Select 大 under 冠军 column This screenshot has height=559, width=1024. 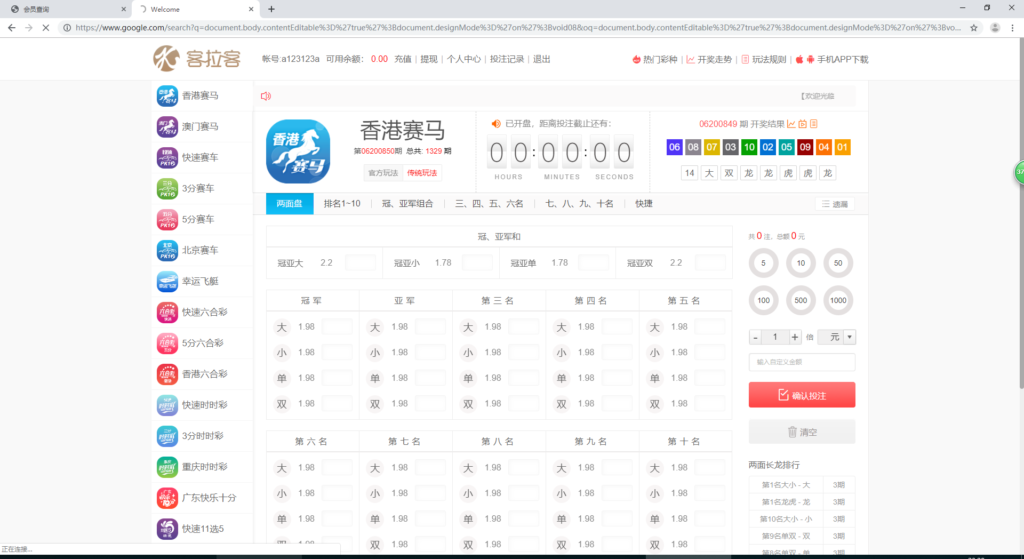[281, 327]
